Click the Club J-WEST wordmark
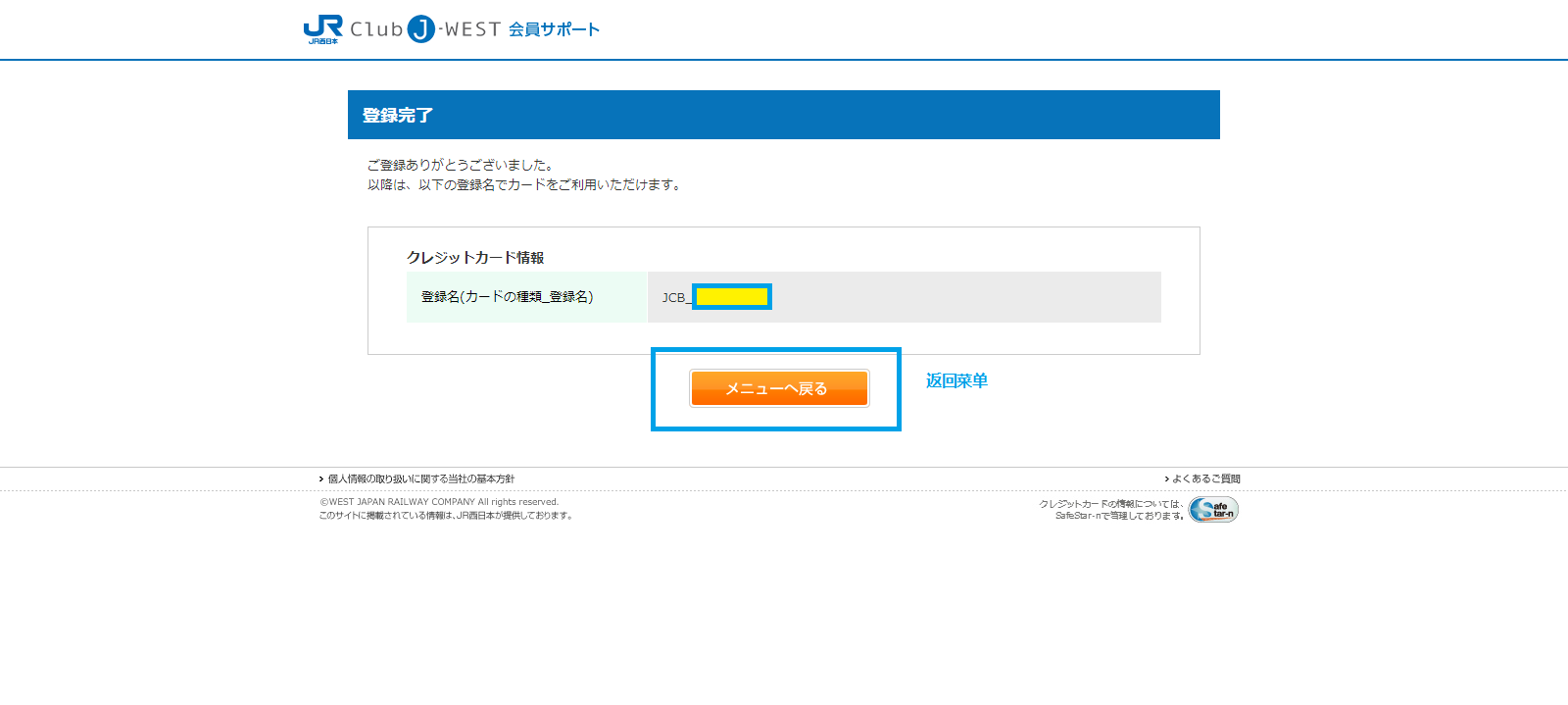 click(426, 29)
